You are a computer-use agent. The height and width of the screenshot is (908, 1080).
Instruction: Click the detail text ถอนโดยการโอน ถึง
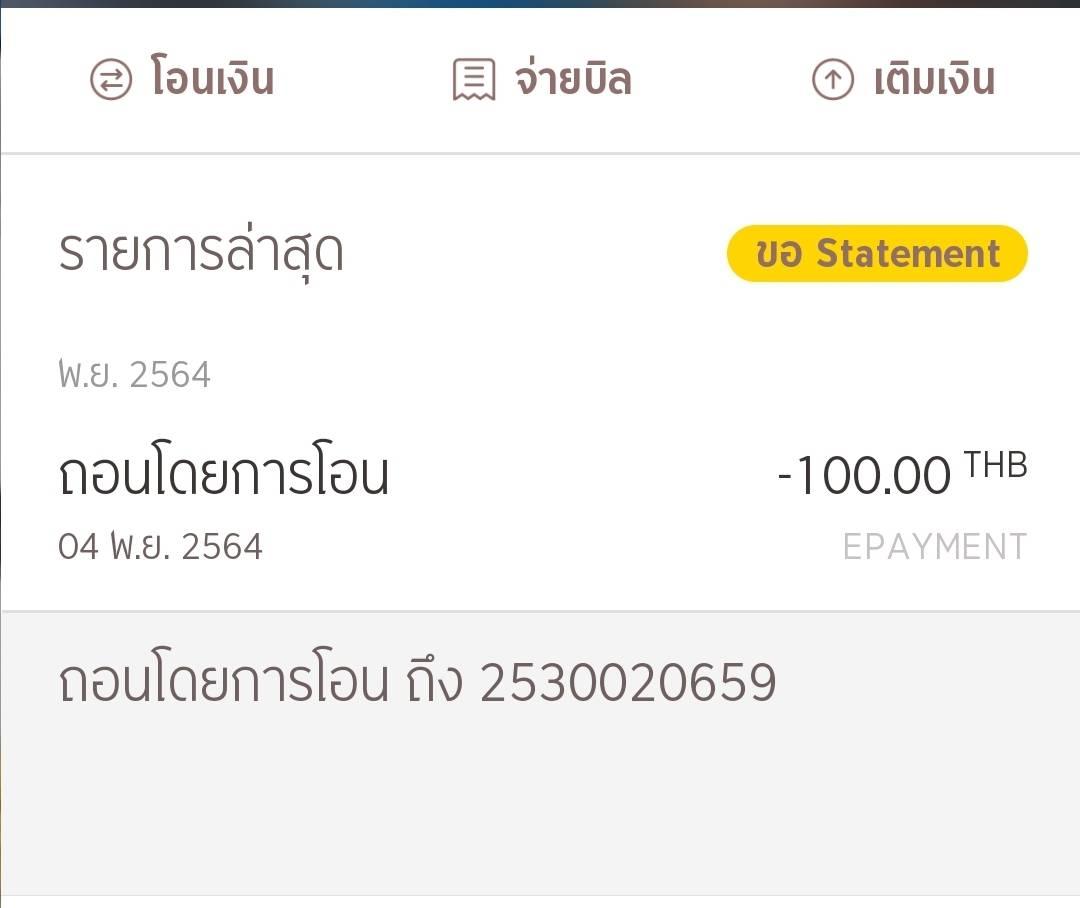tap(260, 682)
